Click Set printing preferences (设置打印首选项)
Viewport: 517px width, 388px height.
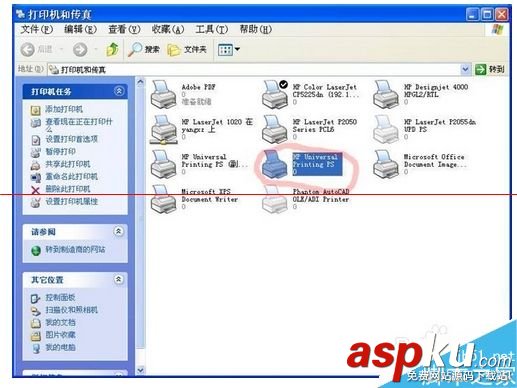(72, 139)
